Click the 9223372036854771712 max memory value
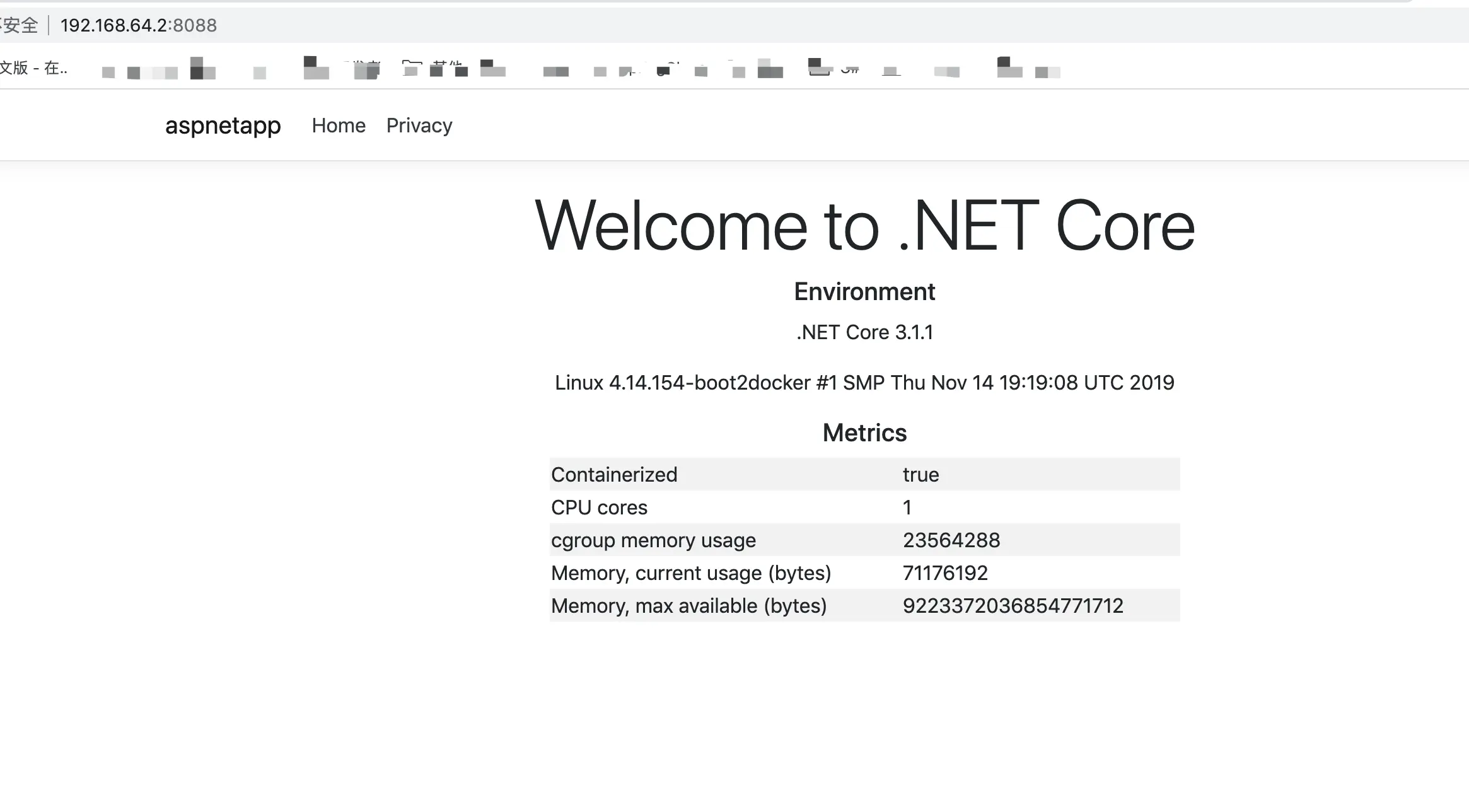Viewport: 1469px width, 812px height. click(1013, 606)
